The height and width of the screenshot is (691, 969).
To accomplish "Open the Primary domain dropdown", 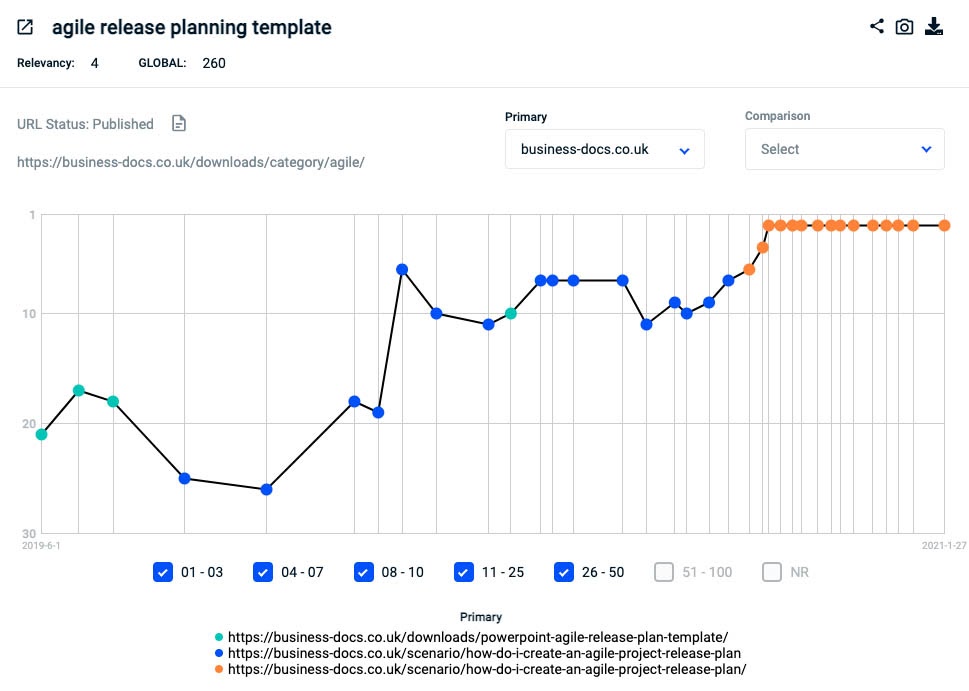I will tap(604, 149).
